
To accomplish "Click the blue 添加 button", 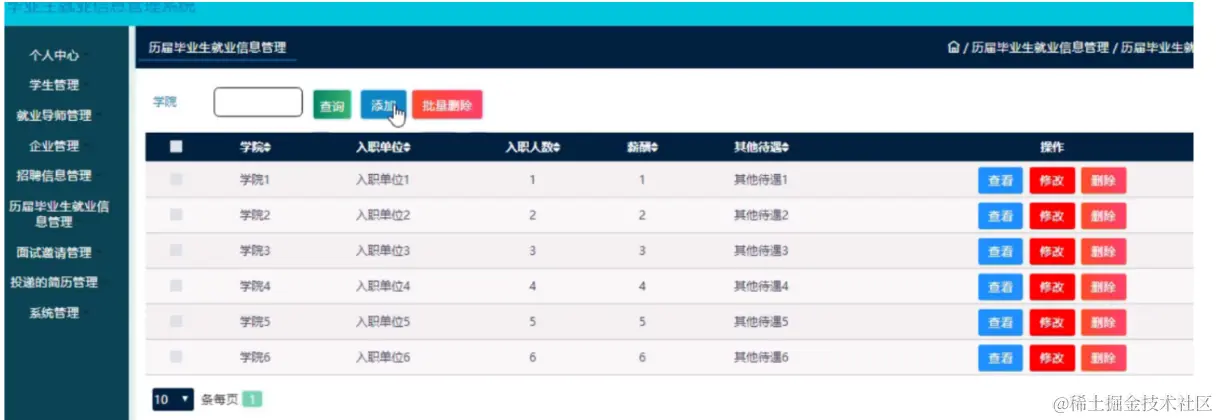I will tap(383, 105).
